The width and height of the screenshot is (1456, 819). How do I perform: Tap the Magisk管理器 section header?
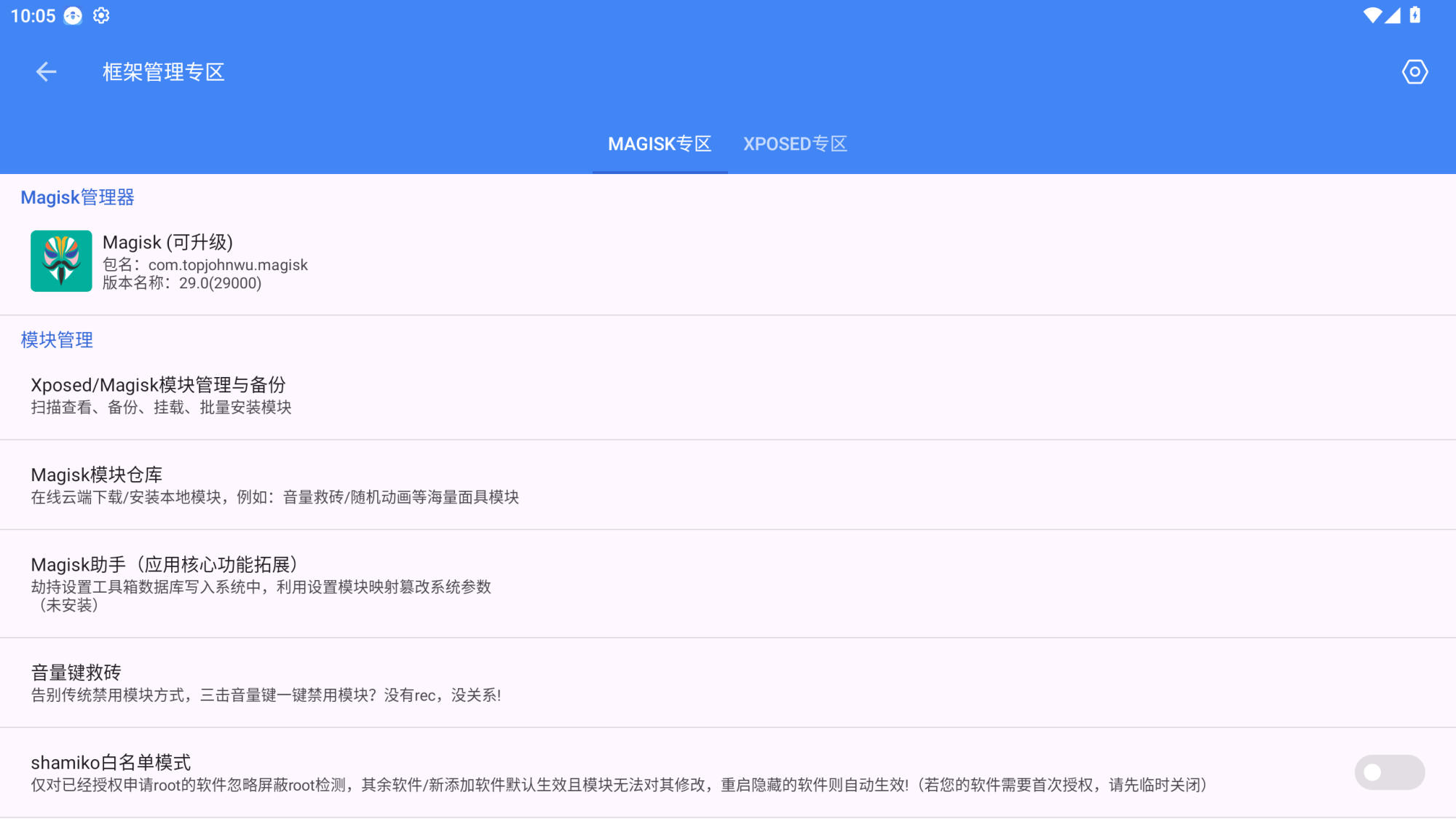pyautogui.click(x=77, y=197)
